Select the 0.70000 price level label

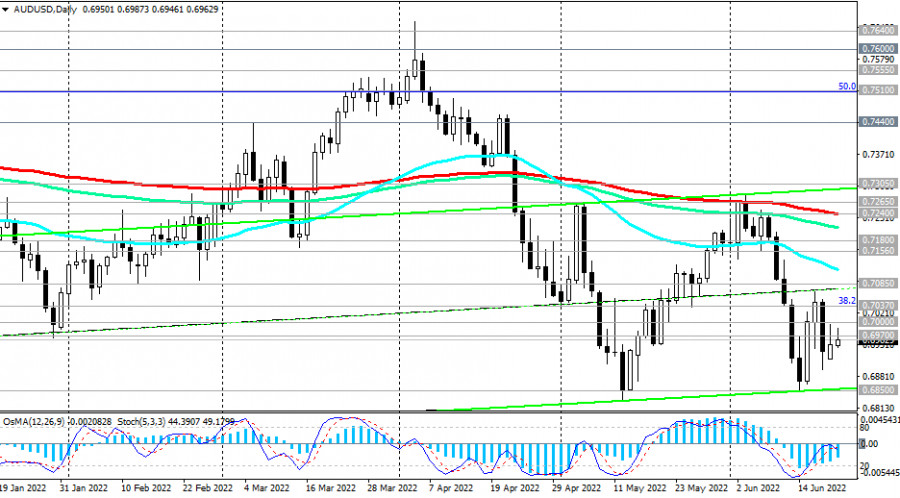(x=878, y=322)
